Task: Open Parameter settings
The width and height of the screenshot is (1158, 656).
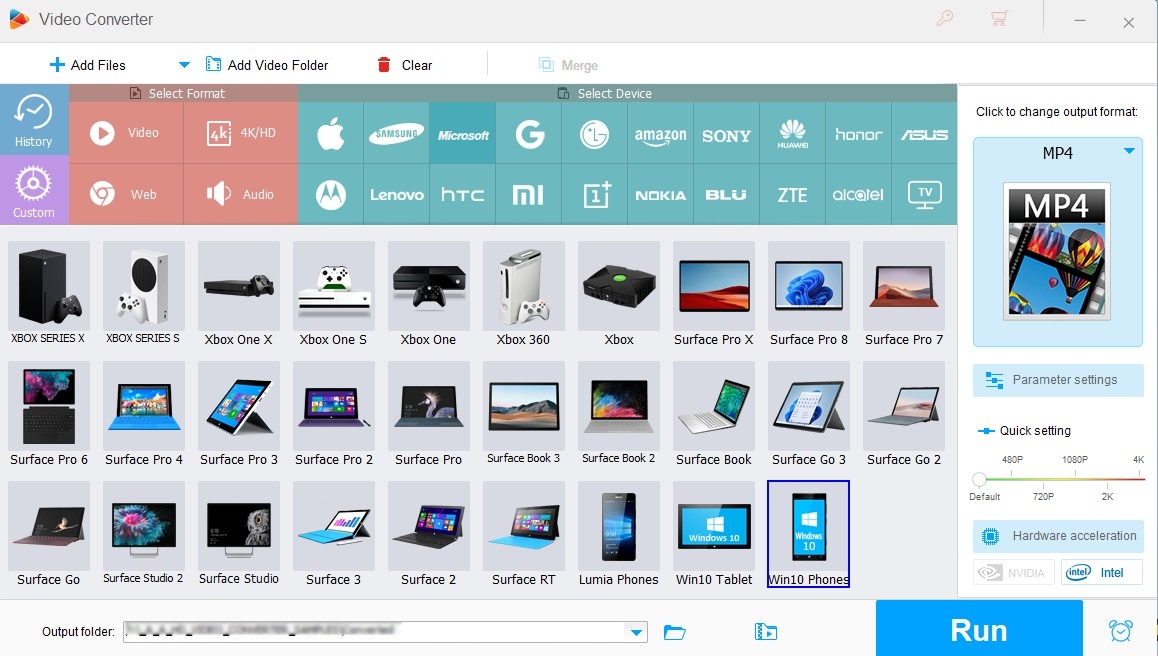Action: point(1059,380)
